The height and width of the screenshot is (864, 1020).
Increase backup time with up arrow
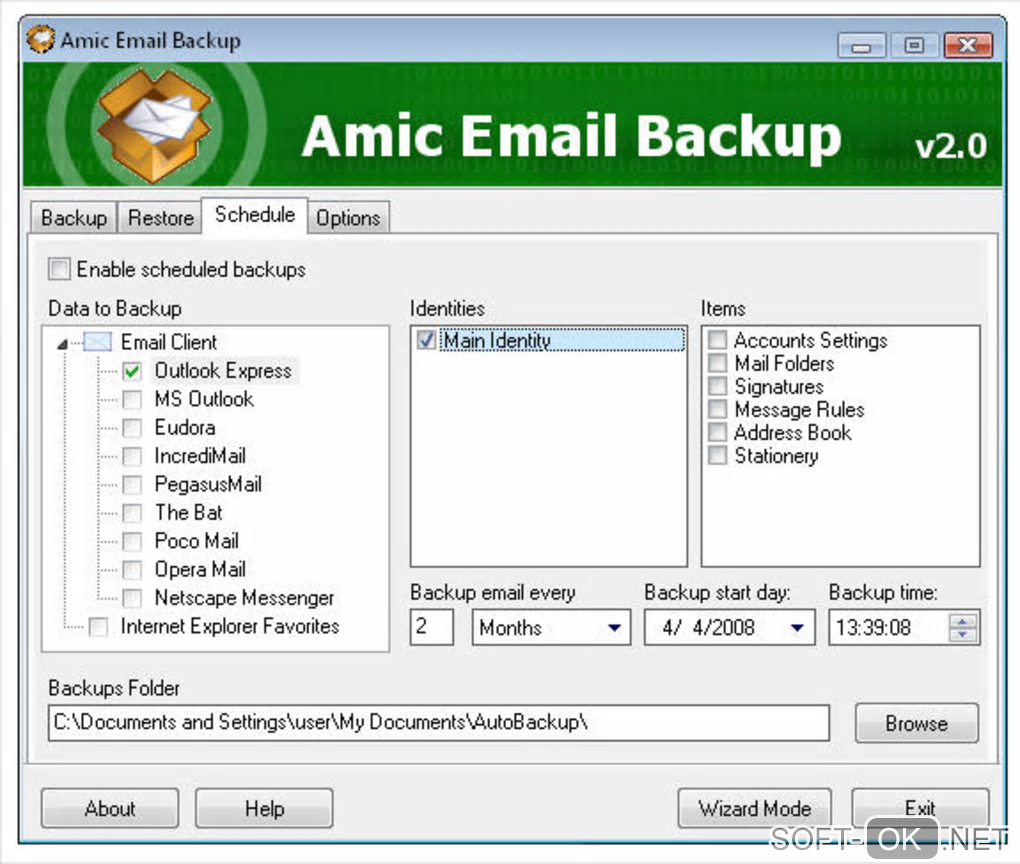[963, 620]
